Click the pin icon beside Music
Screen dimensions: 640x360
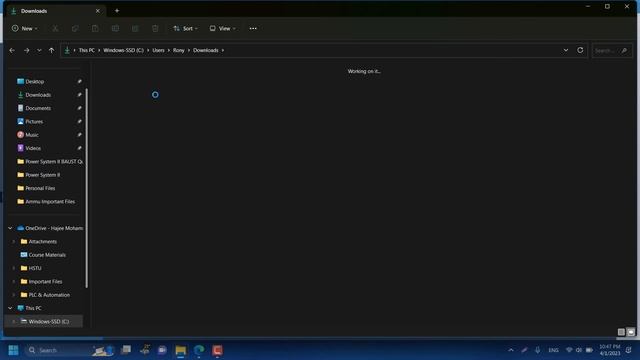click(x=79, y=135)
